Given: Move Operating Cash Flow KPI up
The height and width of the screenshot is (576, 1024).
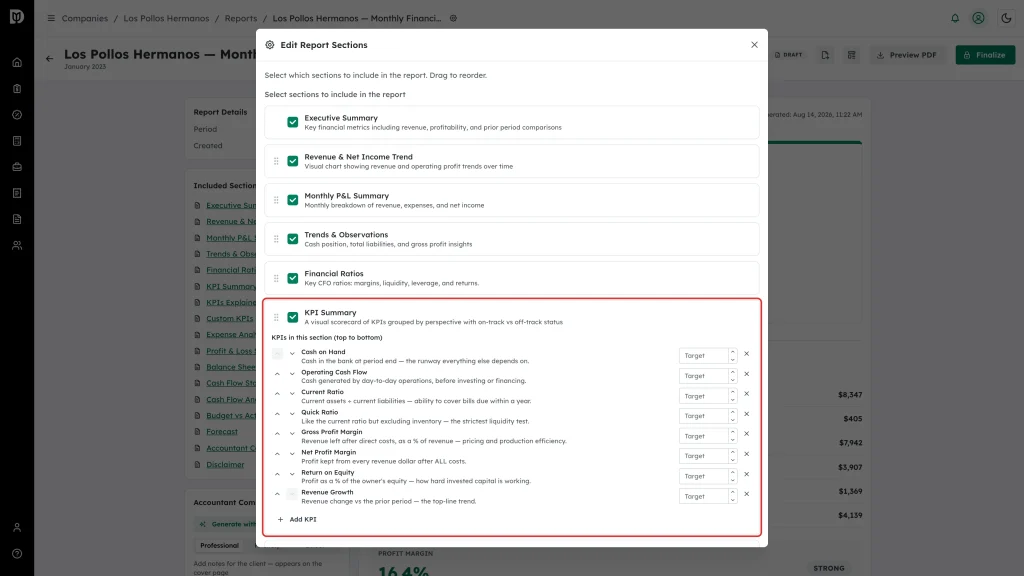Looking at the screenshot, I should [277, 374].
